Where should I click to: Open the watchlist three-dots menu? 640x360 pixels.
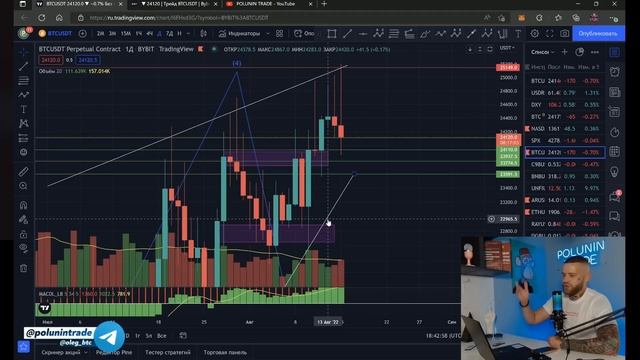tap(595, 52)
